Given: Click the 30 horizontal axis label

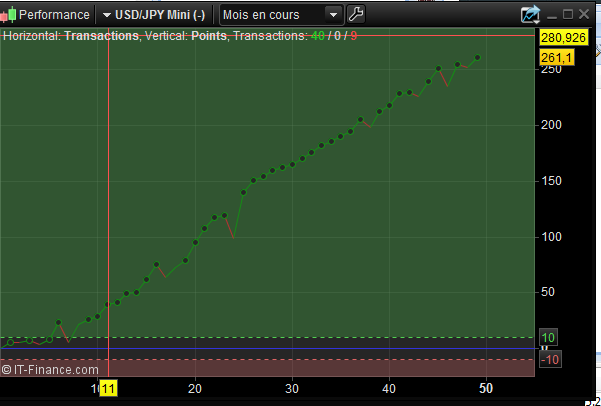Looking at the screenshot, I should tap(292, 389).
